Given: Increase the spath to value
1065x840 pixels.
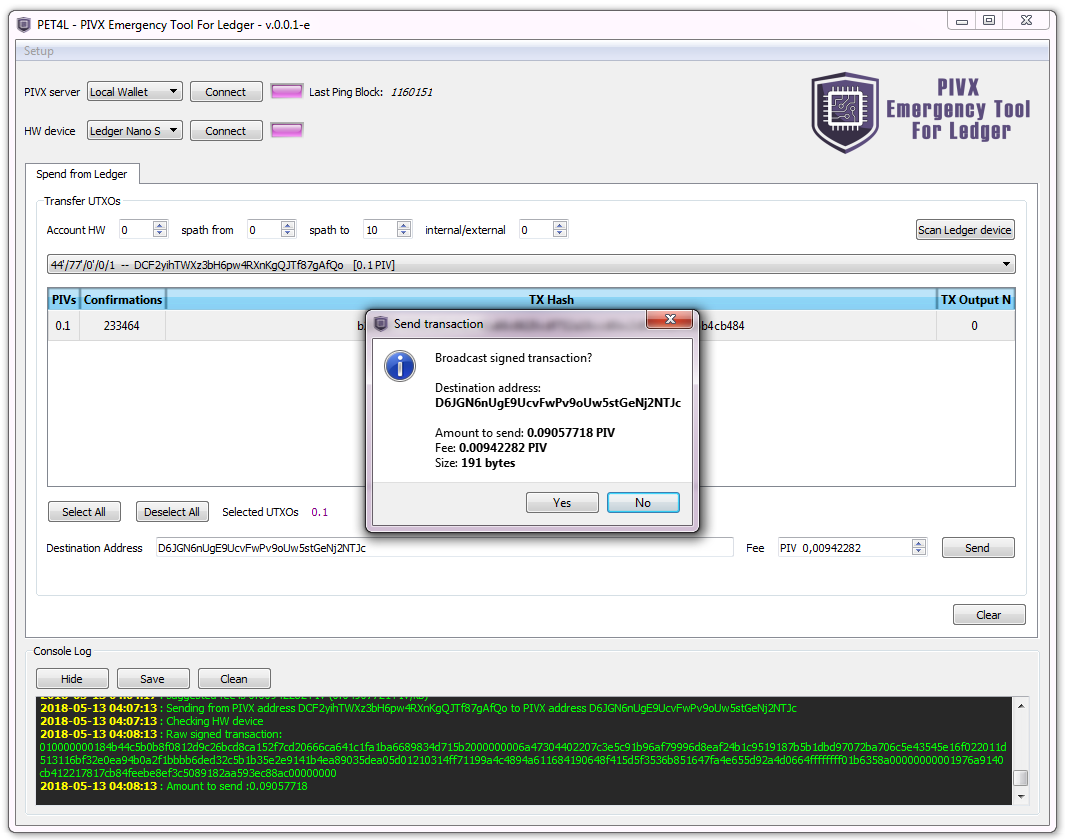Looking at the screenshot, I should coord(404,225).
